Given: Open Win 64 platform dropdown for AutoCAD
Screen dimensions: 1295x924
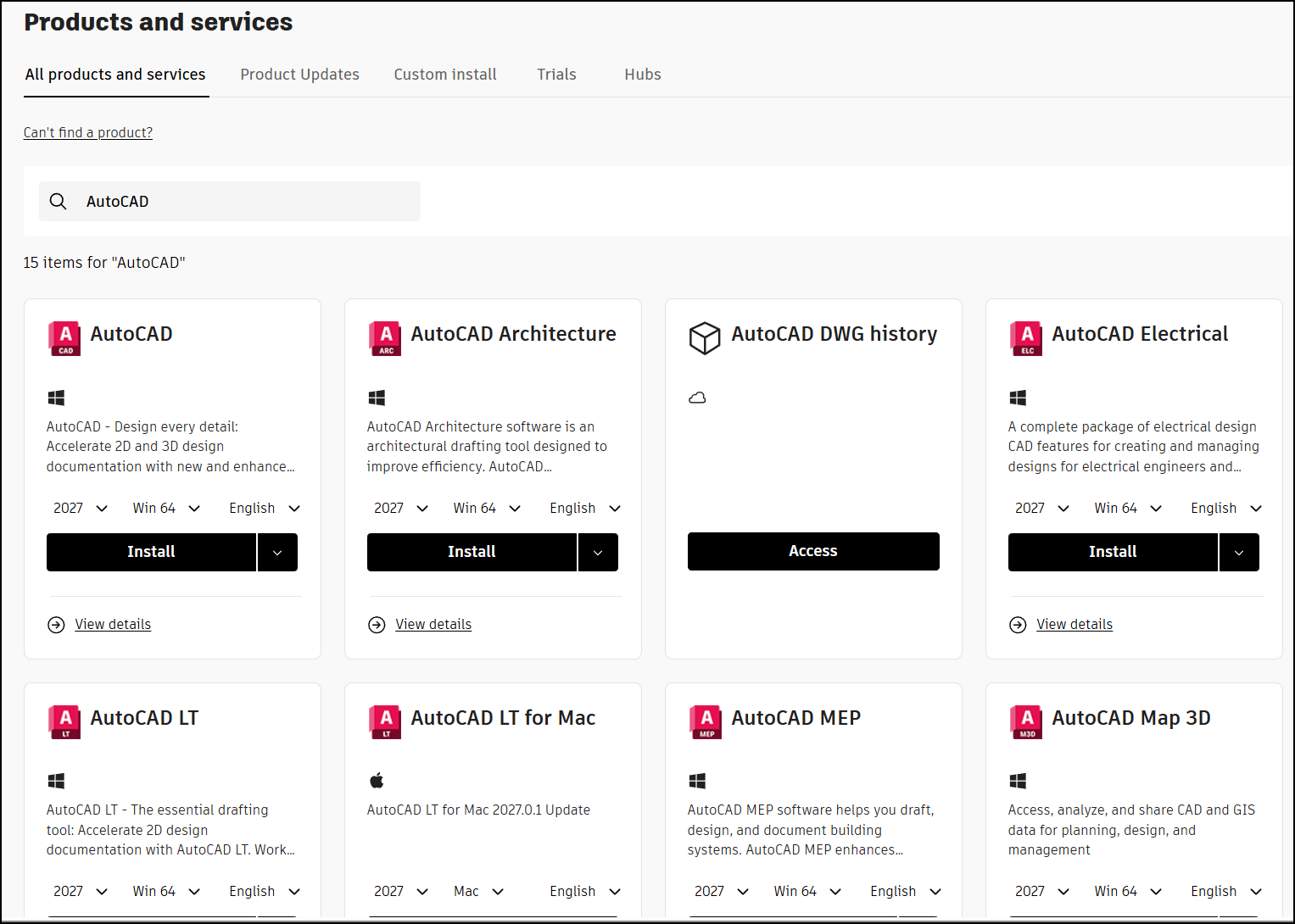Looking at the screenshot, I should coord(166,508).
